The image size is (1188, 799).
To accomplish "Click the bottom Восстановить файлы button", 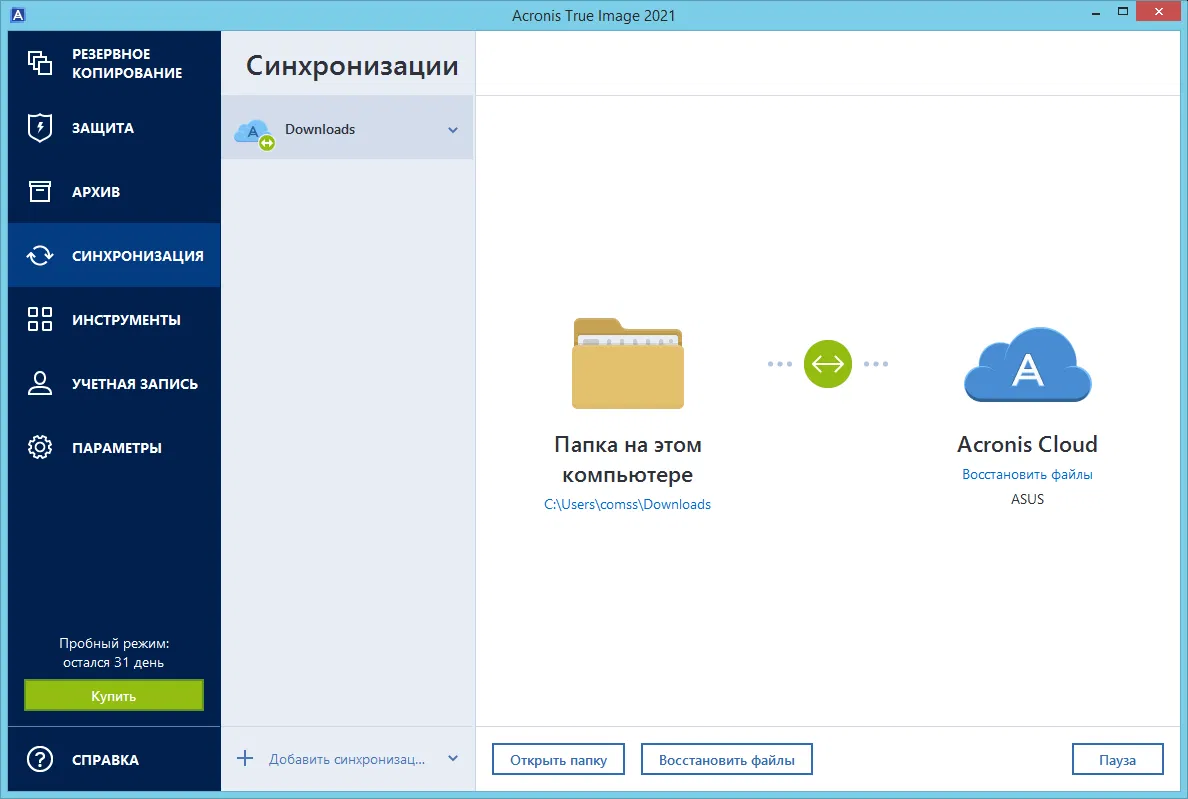I will (727, 760).
